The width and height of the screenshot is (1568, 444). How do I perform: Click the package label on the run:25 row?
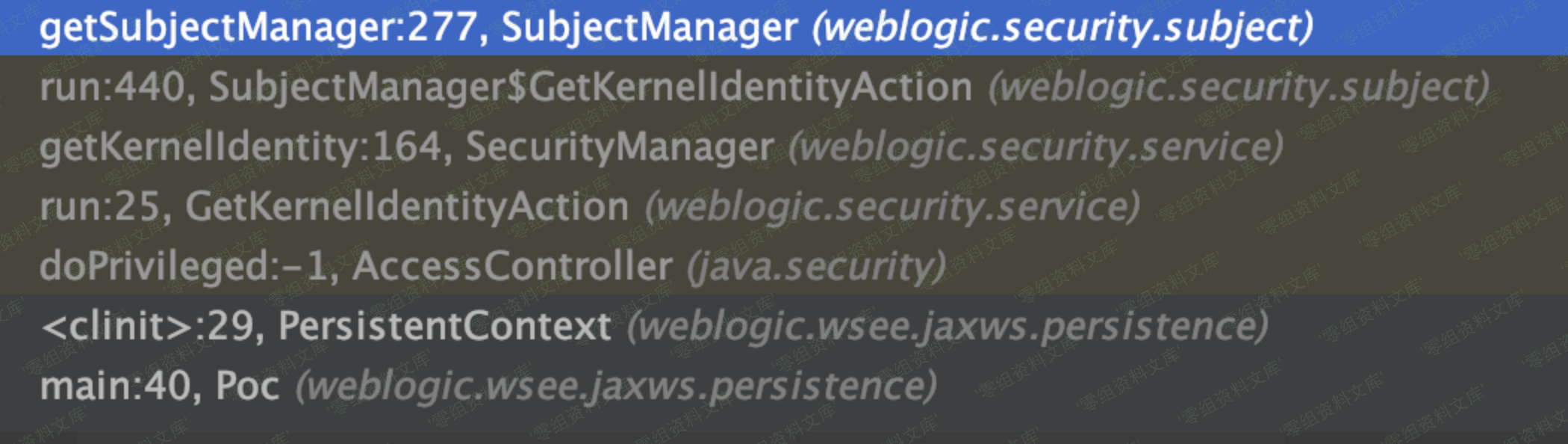[x=892, y=207]
